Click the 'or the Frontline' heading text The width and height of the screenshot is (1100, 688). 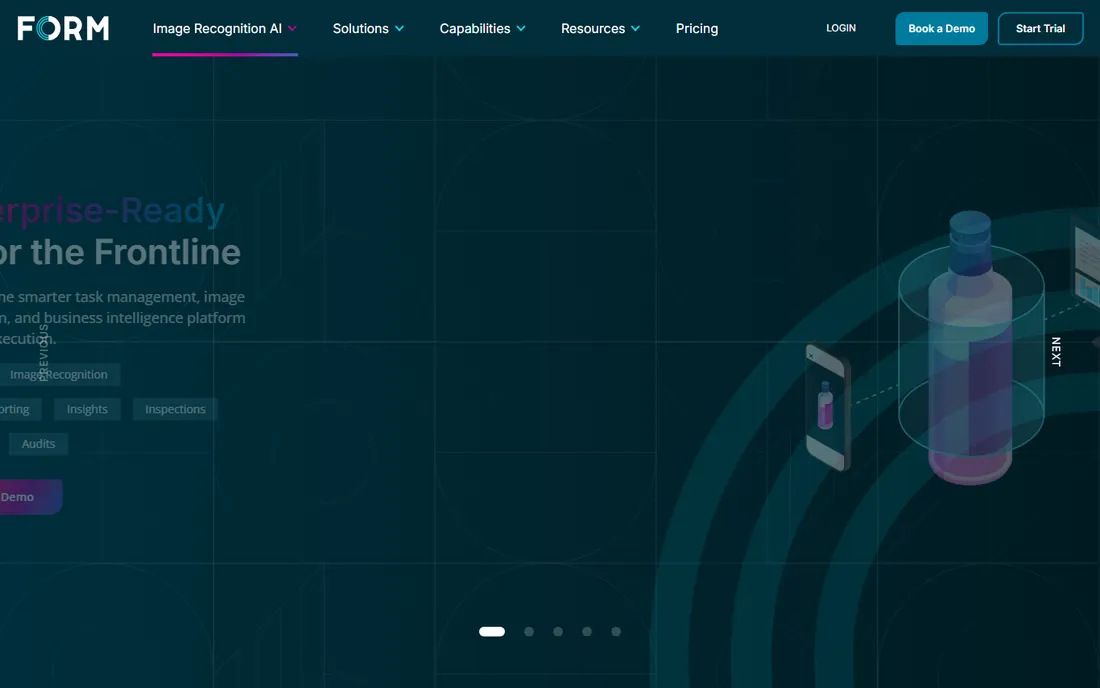click(120, 252)
